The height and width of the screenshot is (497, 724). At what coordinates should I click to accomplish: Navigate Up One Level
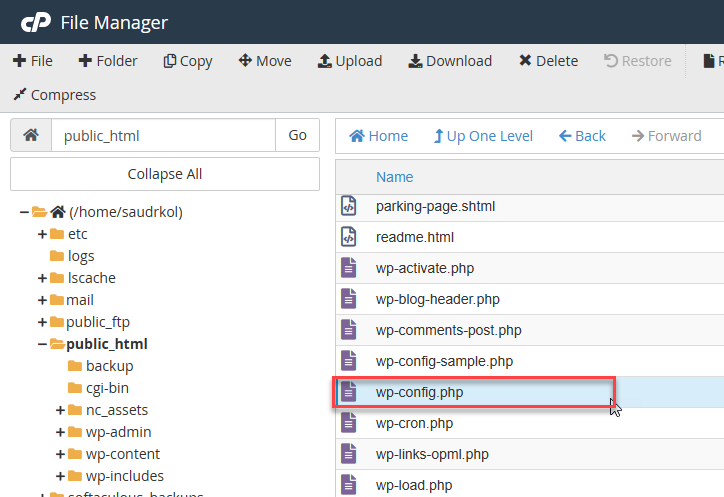click(483, 136)
